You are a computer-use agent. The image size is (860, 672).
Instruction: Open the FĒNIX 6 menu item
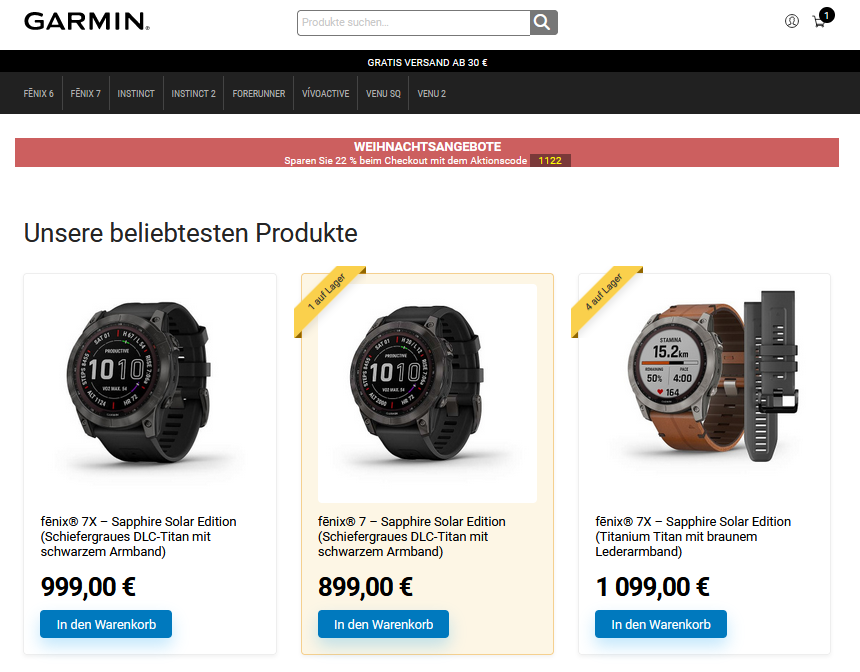pyautogui.click(x=38, y=93)
